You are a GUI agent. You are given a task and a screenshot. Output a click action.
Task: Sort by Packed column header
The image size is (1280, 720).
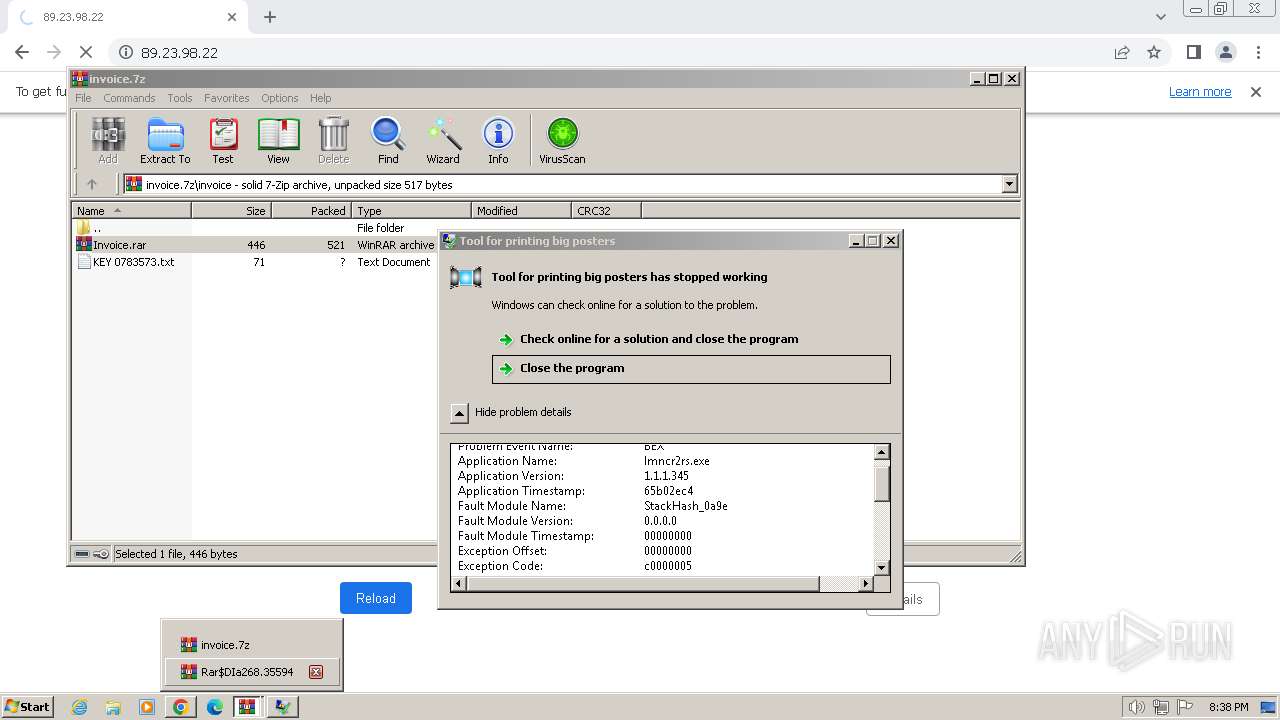point(311,210)
